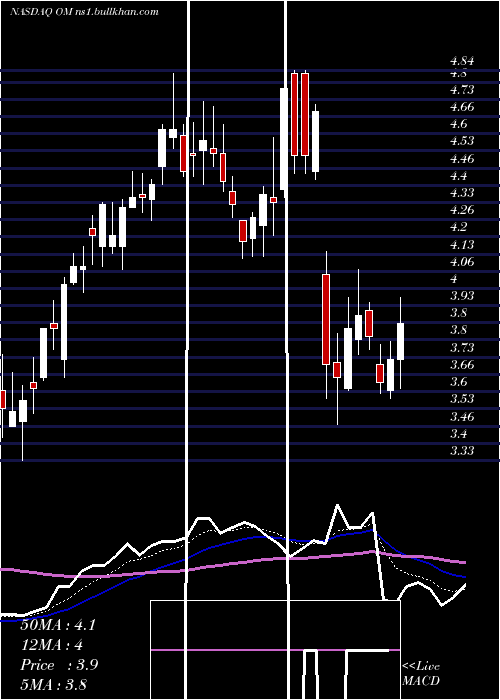500x700 pixels.
Task: Click the Price : 3.9 readout
Action: (59, 665)
